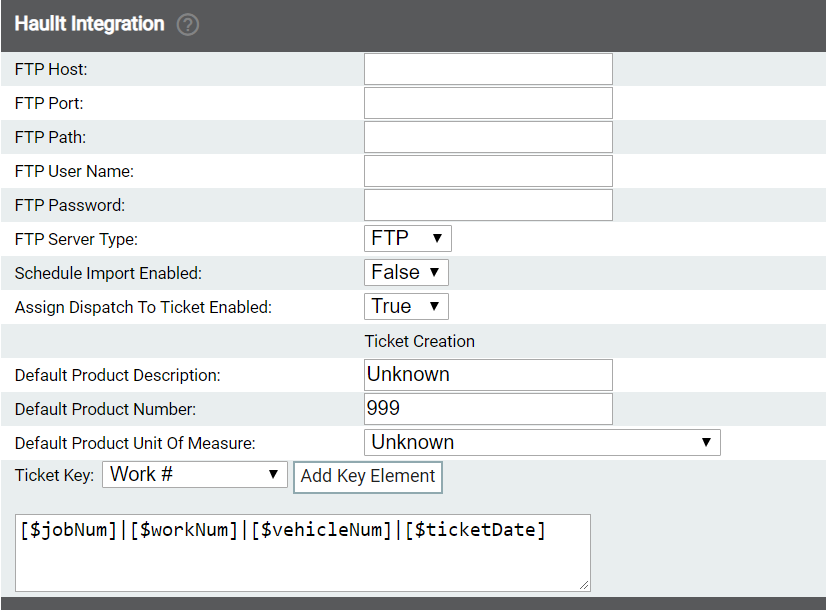The height and width of the screenshot is (612, 827).
Task: Select the FTP User Name field
Action: point(488,171)
